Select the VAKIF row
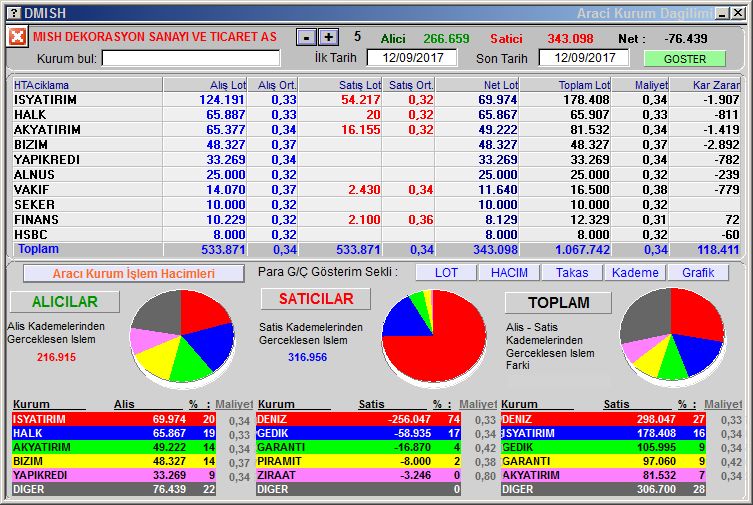This screenshot has width=753, height=505. [x=376, y=190]
